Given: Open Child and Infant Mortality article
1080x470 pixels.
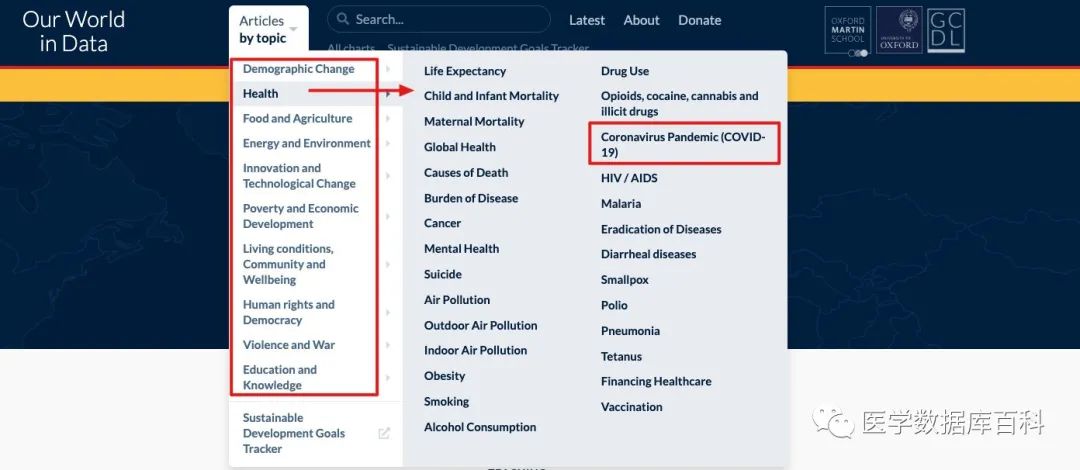Looking at the screenshot, I should 491,96.
